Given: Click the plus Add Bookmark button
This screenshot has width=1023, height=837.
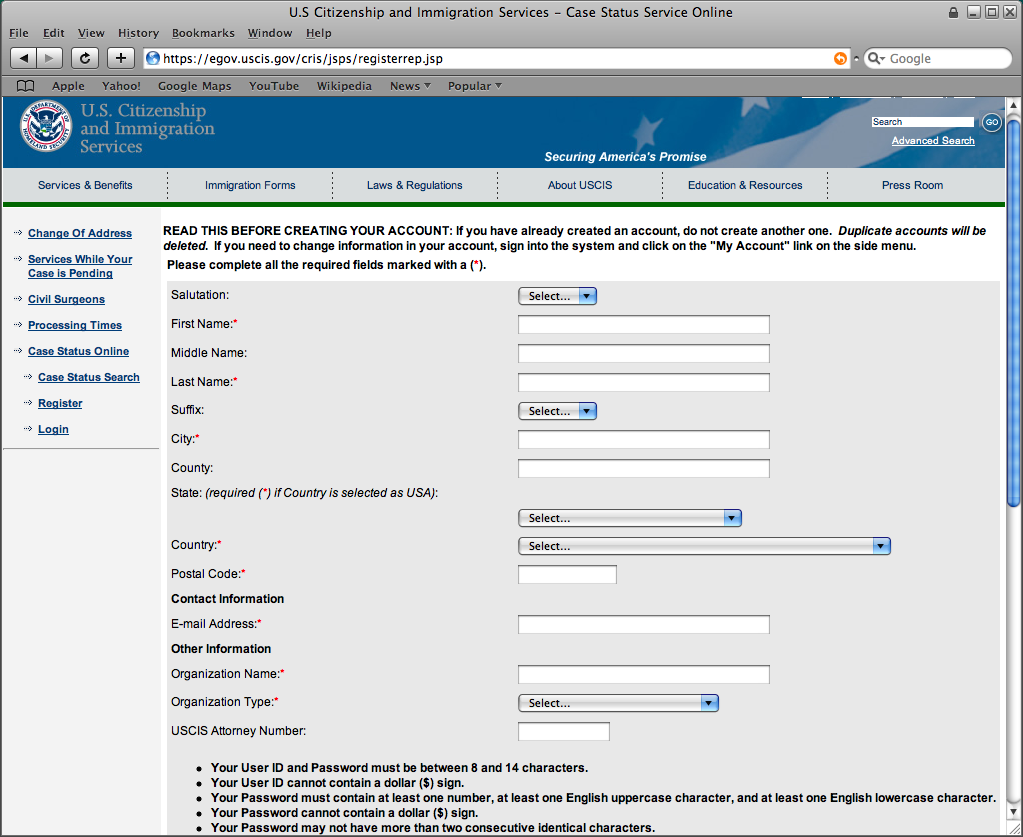Looking at the screenshot, I should coord(120,58).
